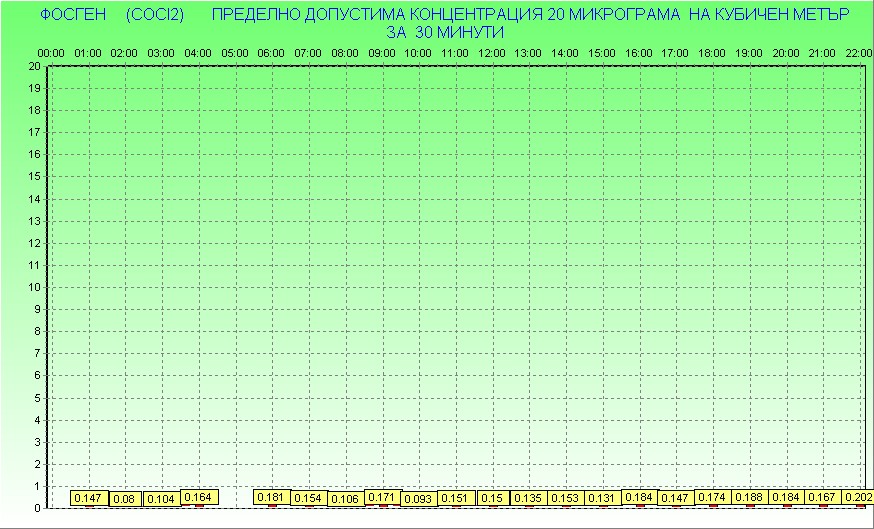This screenshot has width=874, height=529.
Task: Click the 19:00 time axis label
Action: (749, 54)
